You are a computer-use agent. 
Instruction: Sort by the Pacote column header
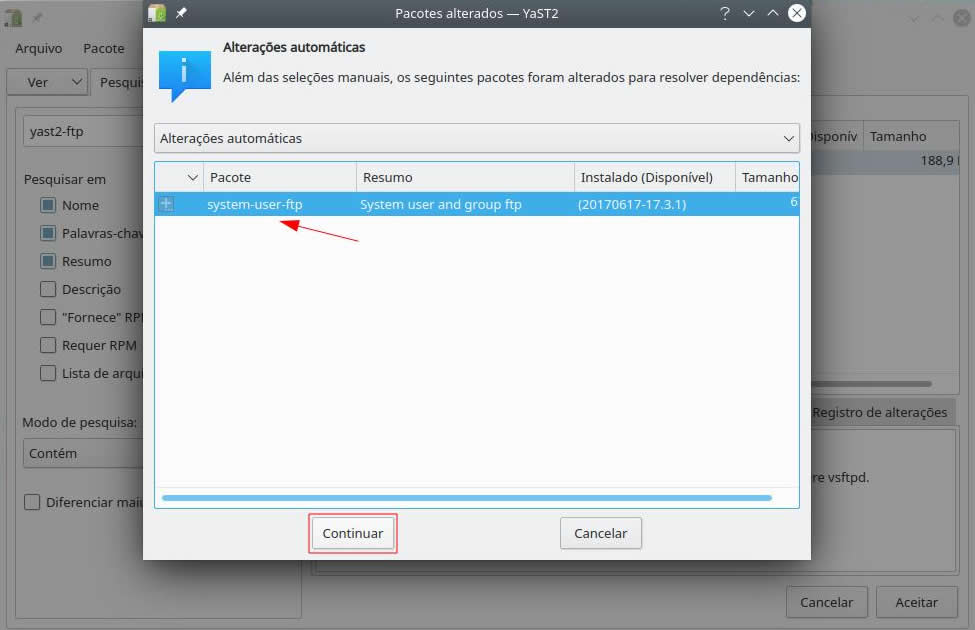279,177
